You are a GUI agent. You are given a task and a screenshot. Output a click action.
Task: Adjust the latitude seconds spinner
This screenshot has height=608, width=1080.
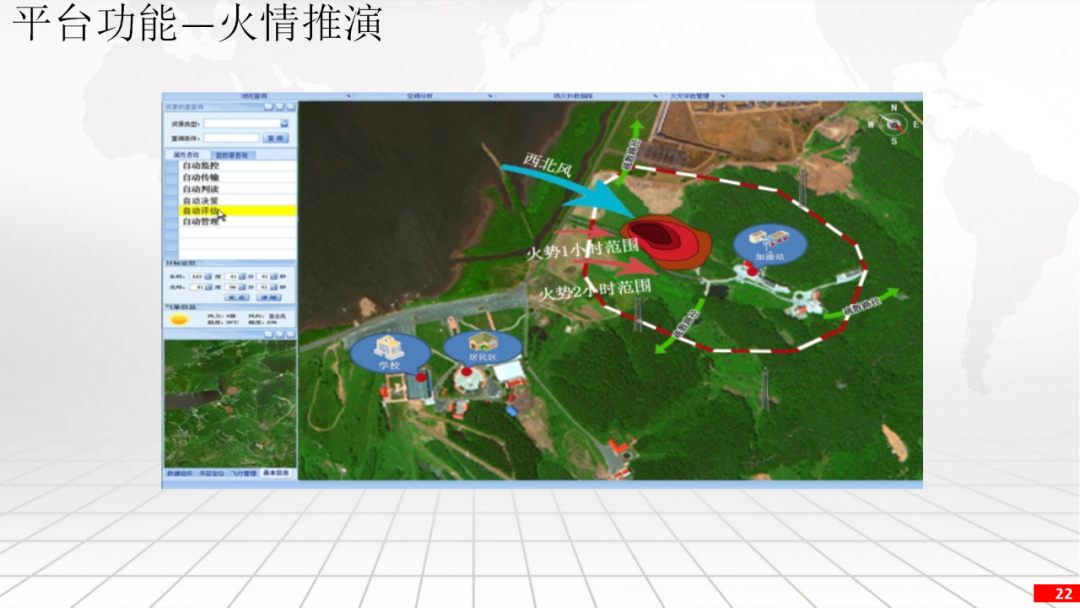tap(273, 287)
